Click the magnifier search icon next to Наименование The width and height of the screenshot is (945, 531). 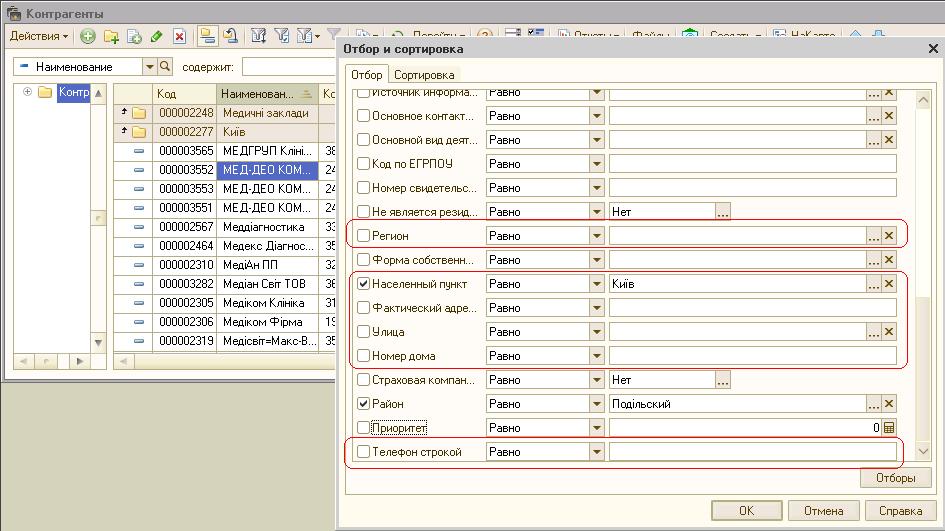(165, 66)
